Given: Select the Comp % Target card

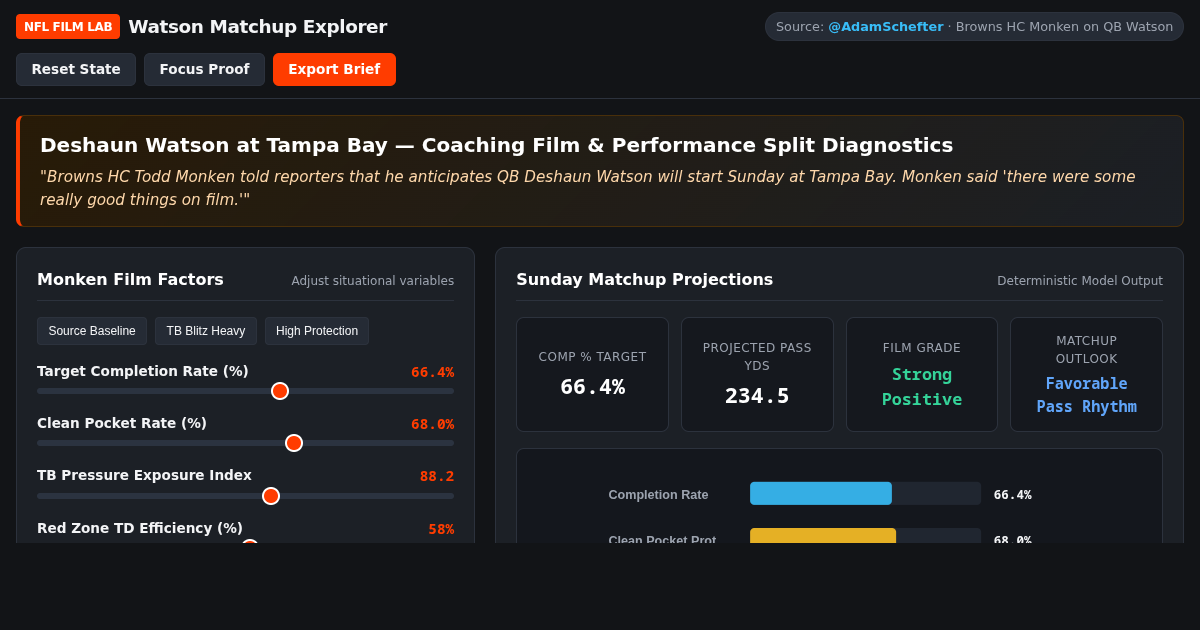Looking at the screenshot, I should click(592, 375).
